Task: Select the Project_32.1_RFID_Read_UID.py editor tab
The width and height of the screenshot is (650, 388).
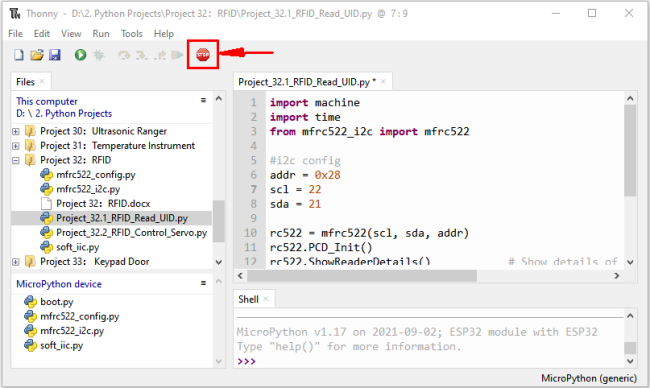Action: coord(307,82)
